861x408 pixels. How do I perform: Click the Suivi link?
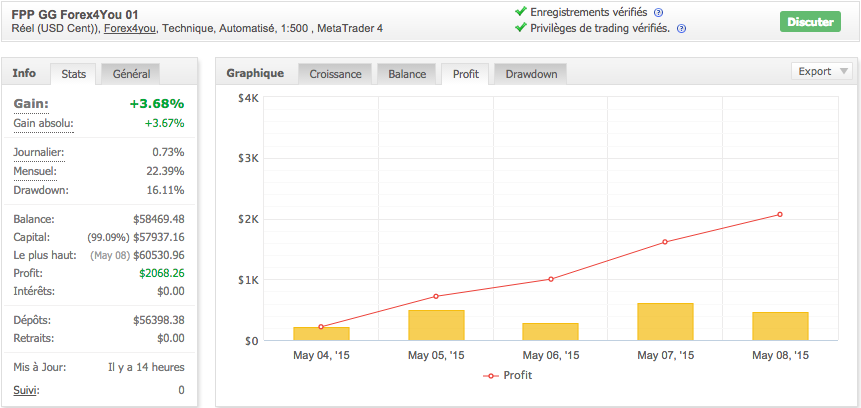point(26,390)
